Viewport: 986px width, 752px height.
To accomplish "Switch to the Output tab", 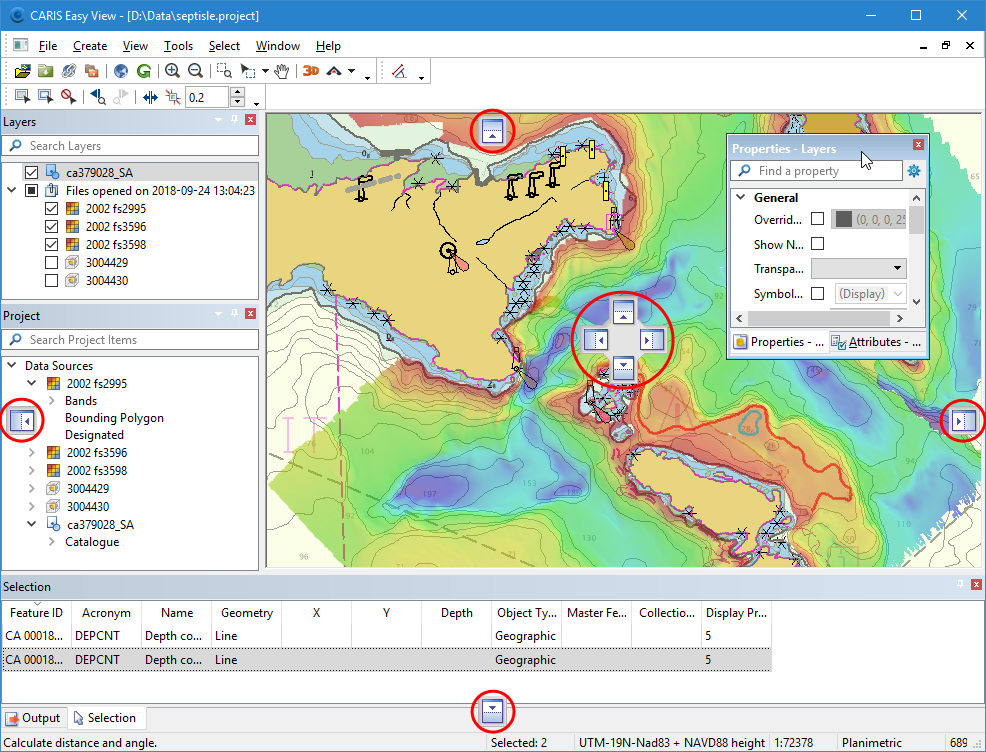I will tap(33, 718).
